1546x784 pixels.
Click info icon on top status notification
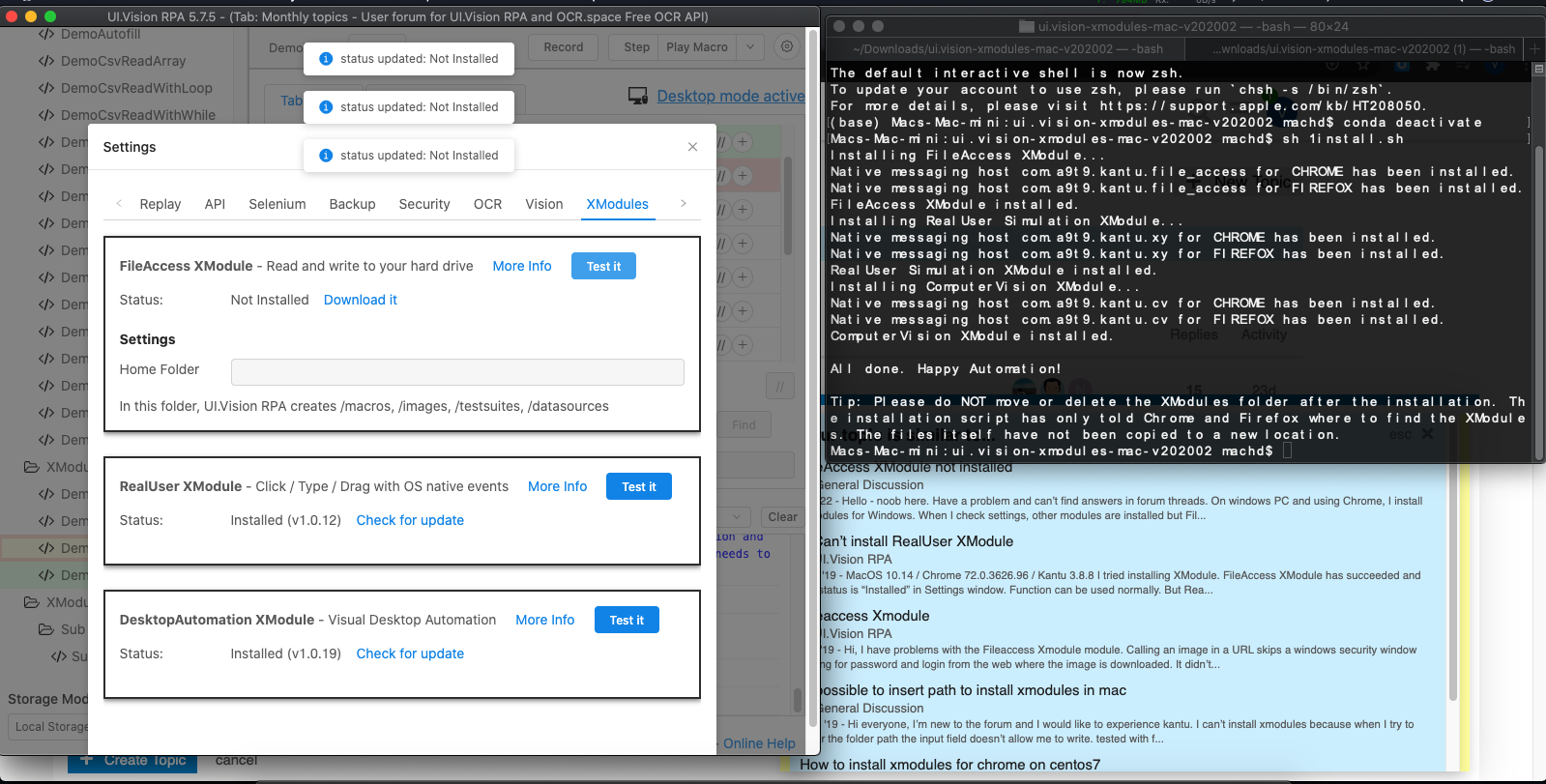tap(326, 59)
